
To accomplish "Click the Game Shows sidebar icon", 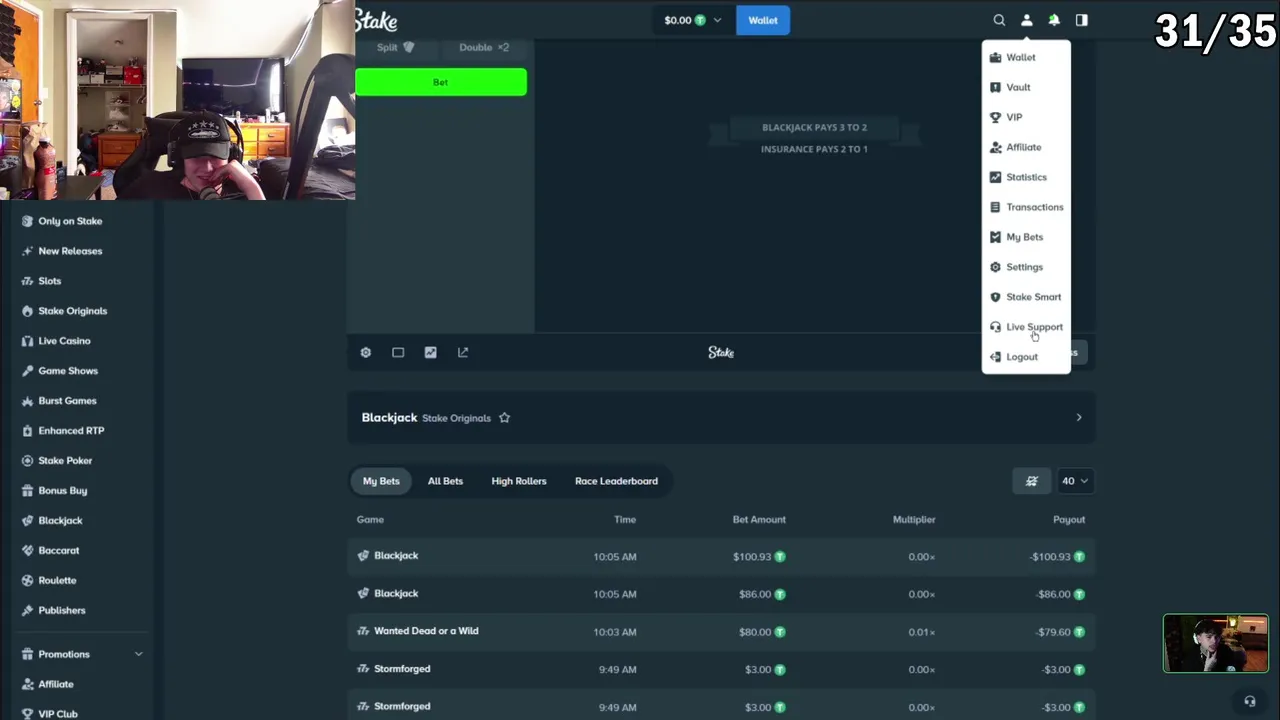I will click(x=28, y=371).
